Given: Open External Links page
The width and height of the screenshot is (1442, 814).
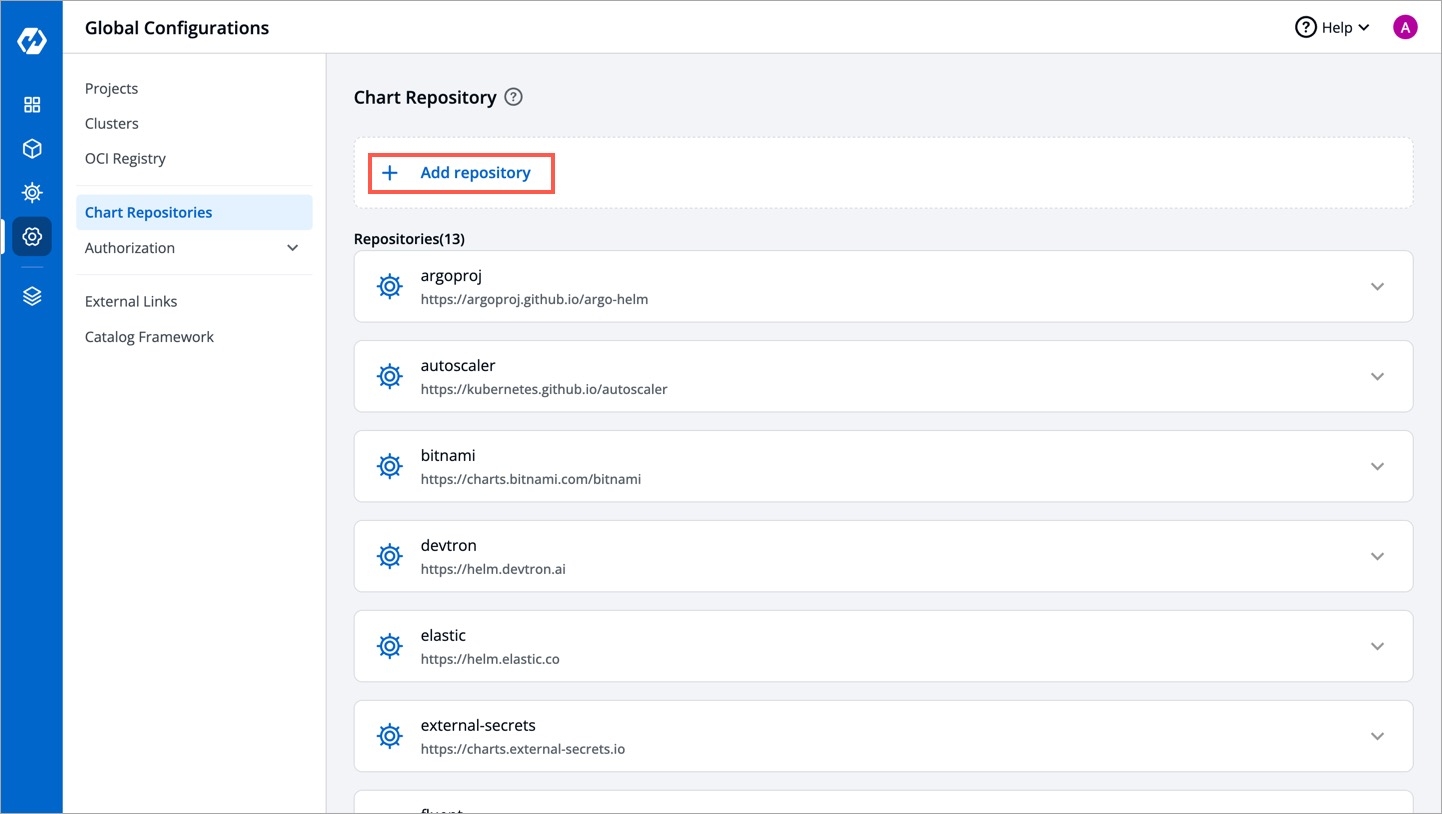Looking at the screenshot, I should click(131, 301).
